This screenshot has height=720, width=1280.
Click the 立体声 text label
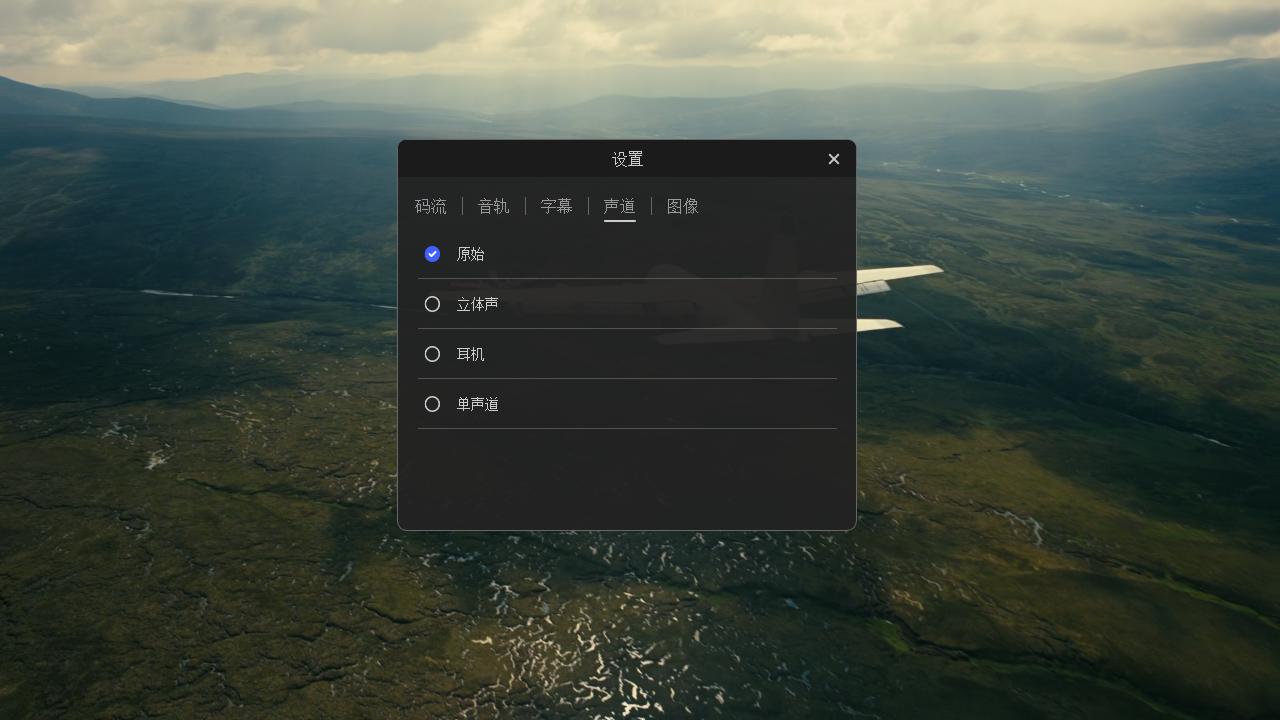477,304
